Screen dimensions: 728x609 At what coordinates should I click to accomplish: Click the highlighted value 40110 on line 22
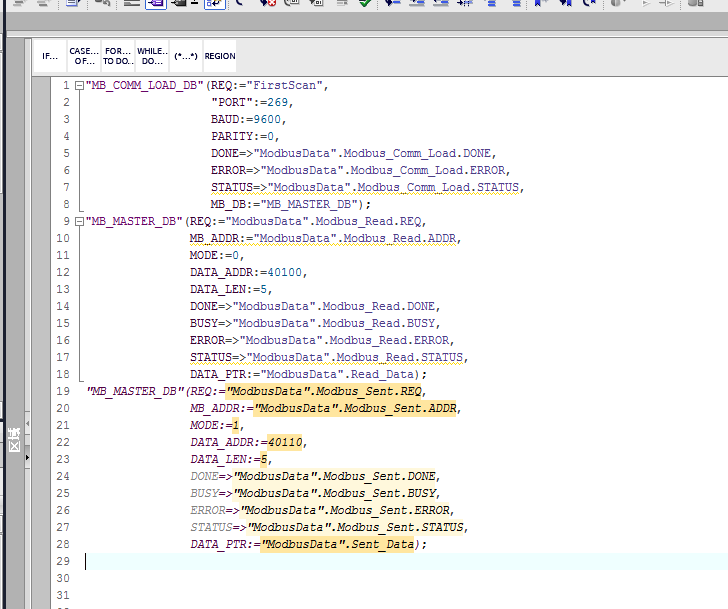(287, 442)
